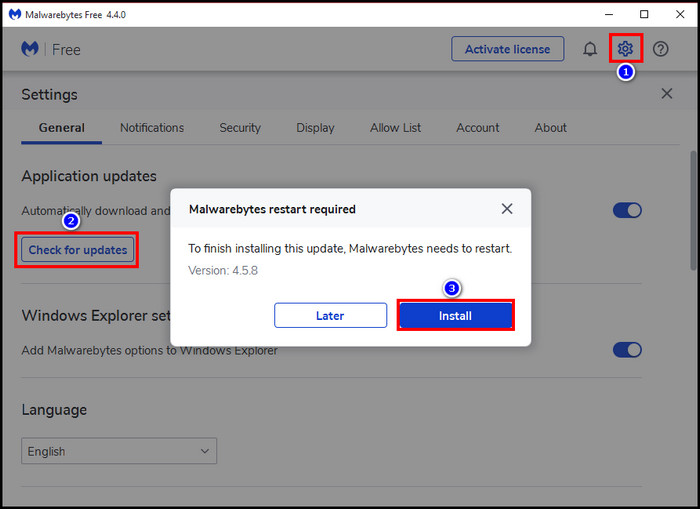Click 'Malwarebytes restart required' dialog title
The height and width of the screenshot is (509, 700).
[x=272, y=209]
